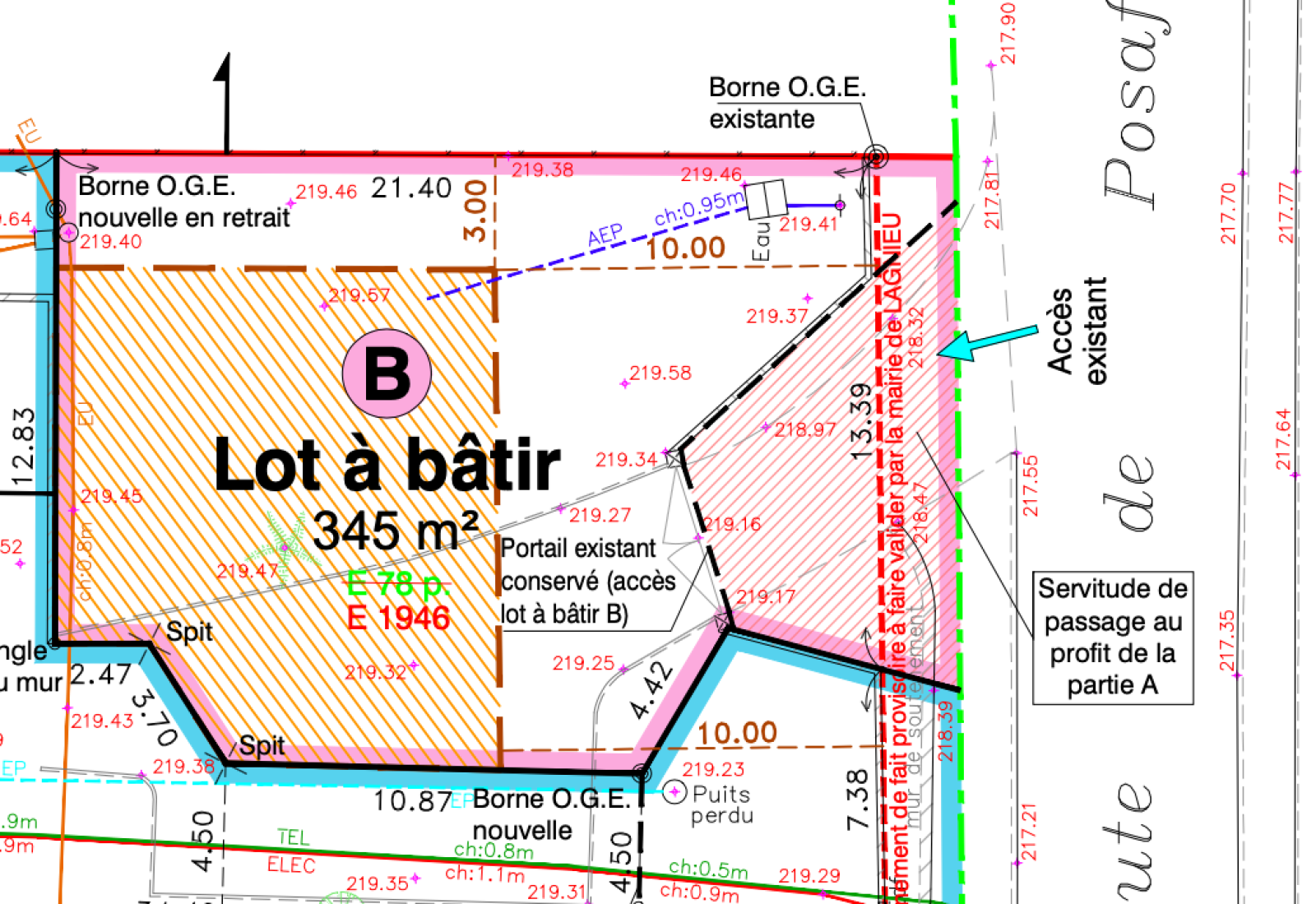Click the green tree symbol in lot B

tap(286, 546)
